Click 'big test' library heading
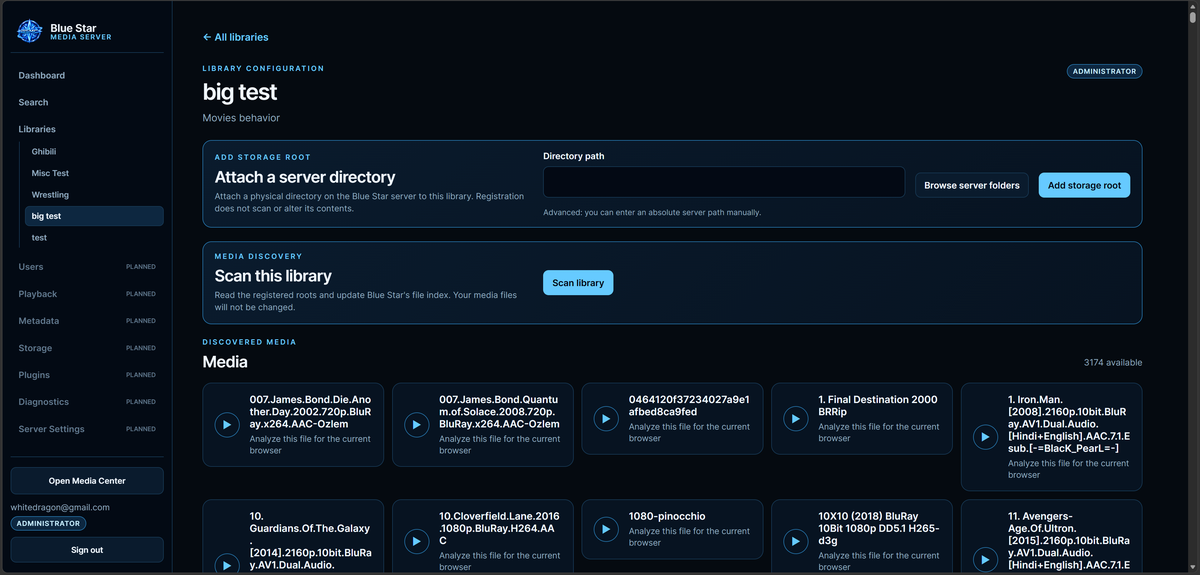The image size is (1200, 575). click(x=240, y=92)
